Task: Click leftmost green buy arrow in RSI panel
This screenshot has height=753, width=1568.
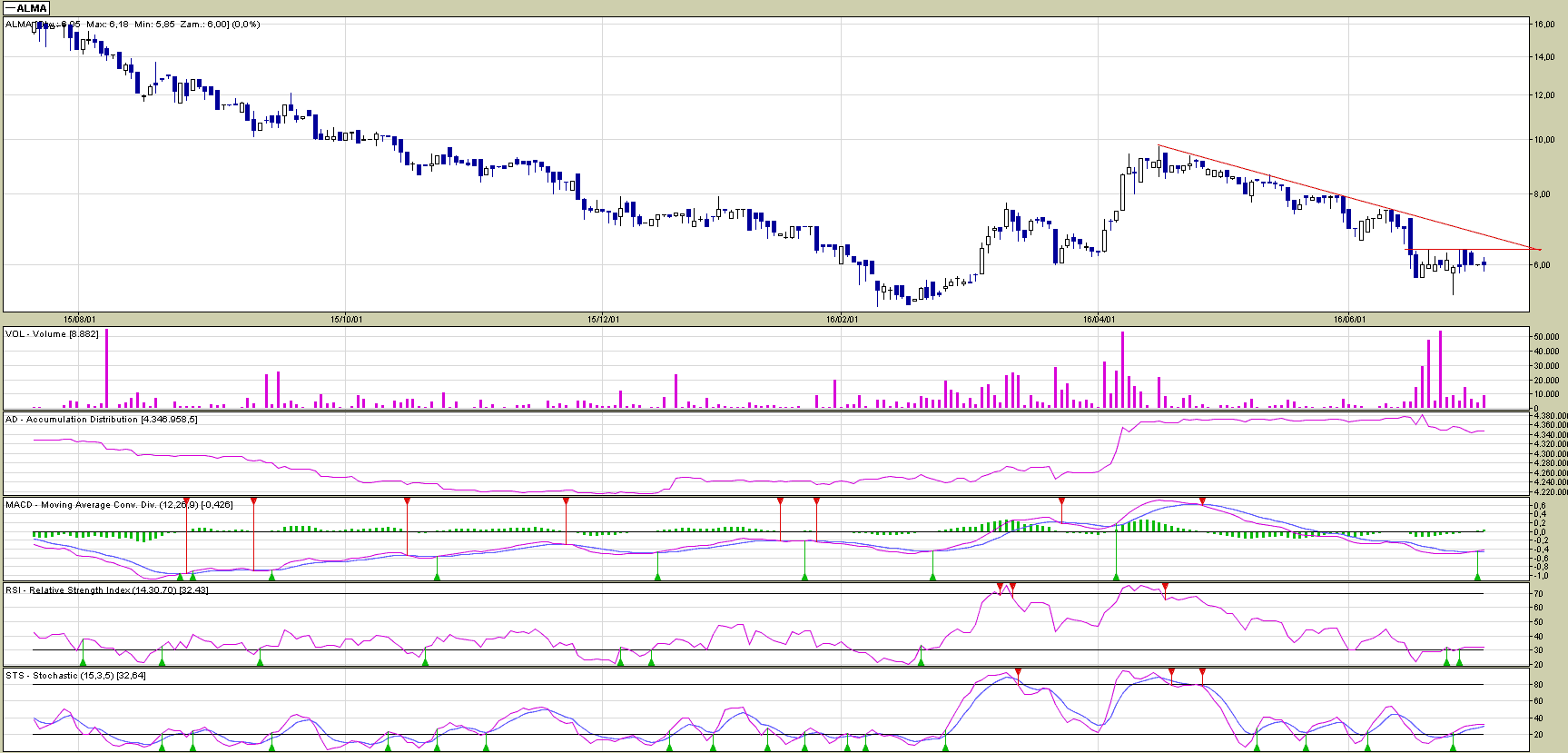Action: coord(83,661)
